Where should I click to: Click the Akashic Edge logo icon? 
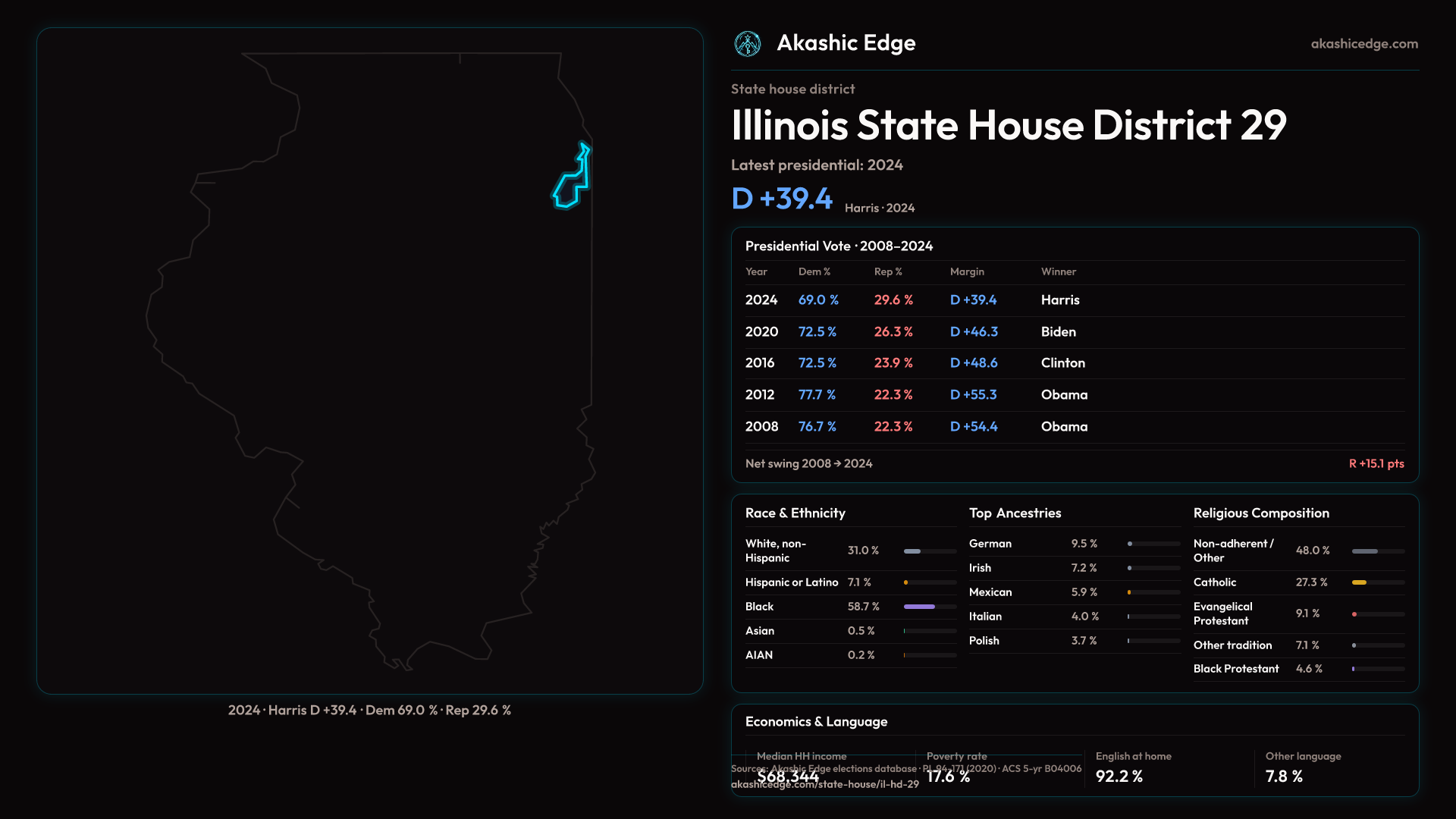click(x=748, y=44)
